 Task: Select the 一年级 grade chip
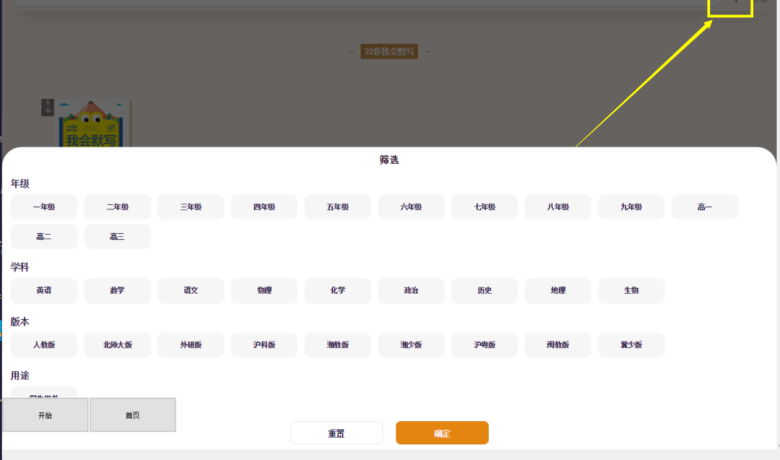[44, 207]
